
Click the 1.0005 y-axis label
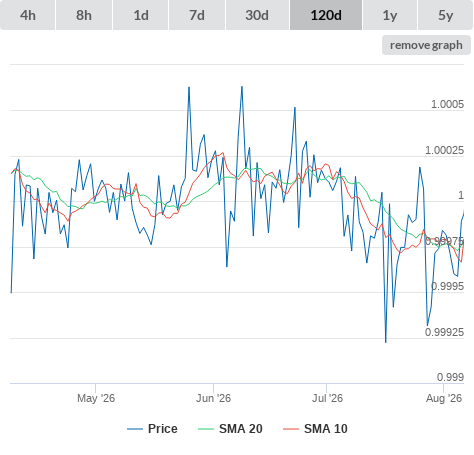tap(447, 104)
